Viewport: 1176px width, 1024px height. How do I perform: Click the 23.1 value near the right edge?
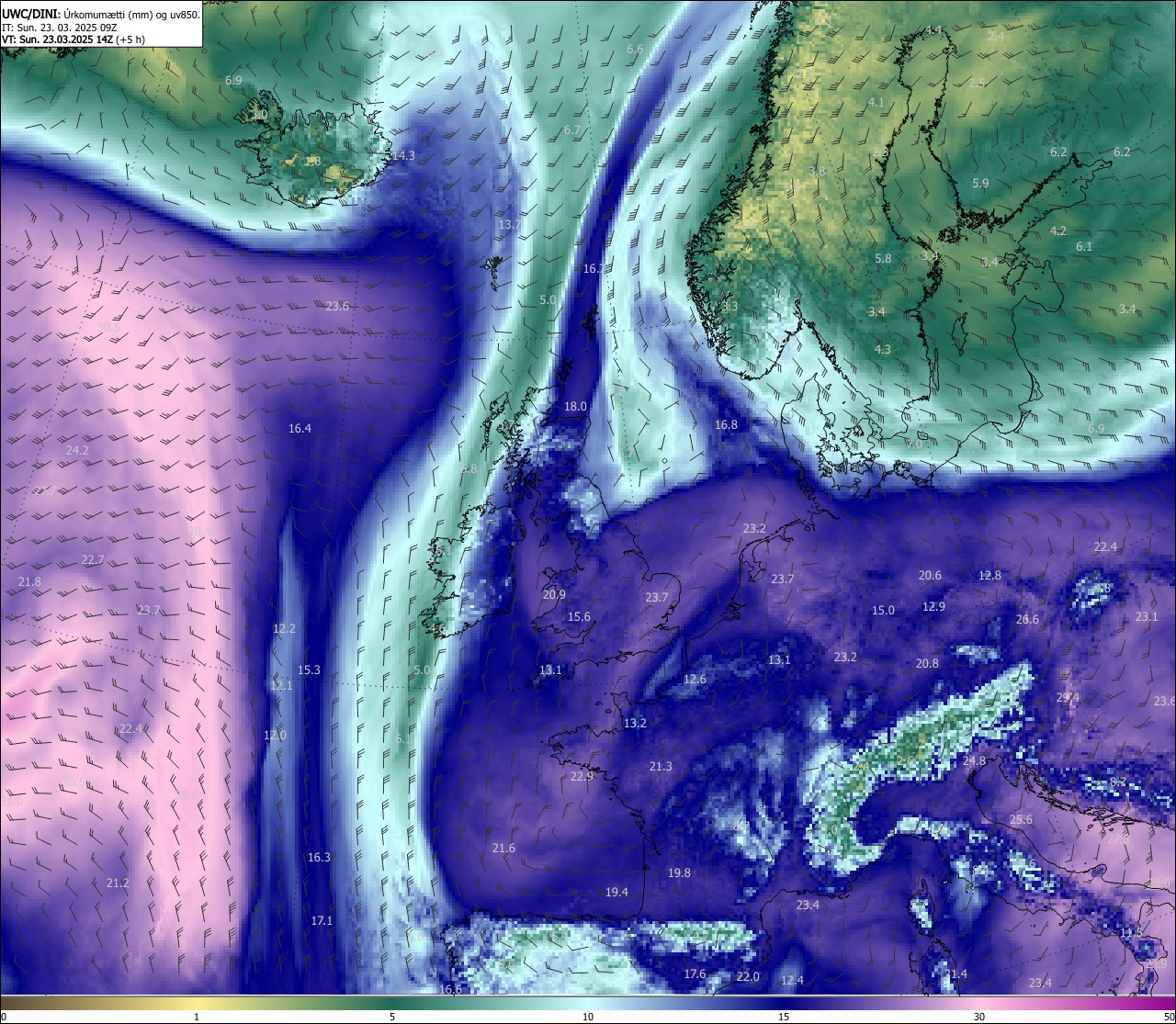pos(1147,617)
